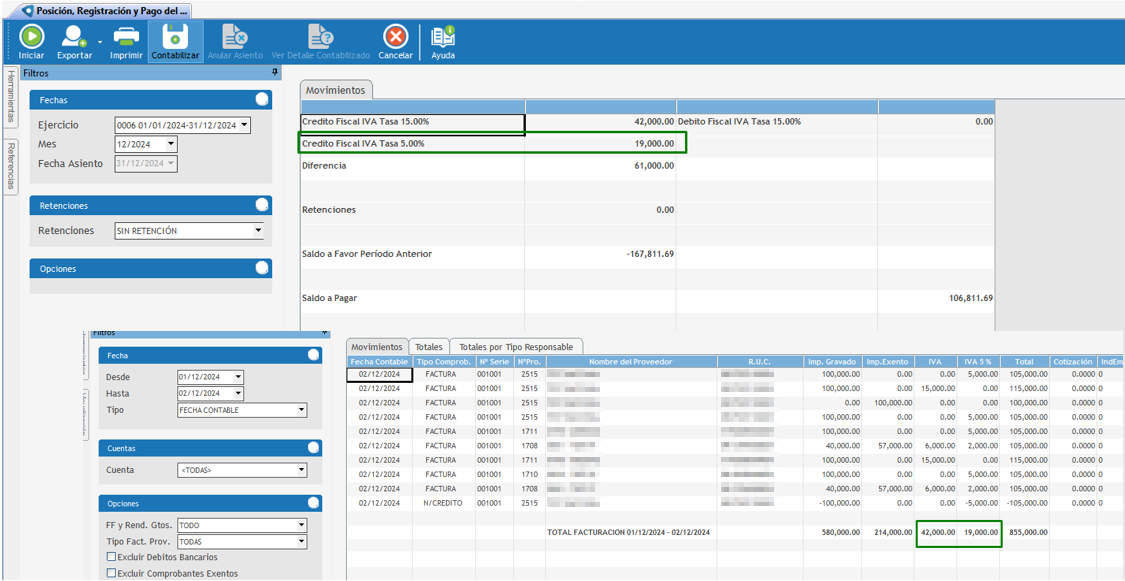Image resolution: width=1125 pixels, height=581 pixels.
Task: Open Totales por Tipo Responsable tab
Action: click(515, 347)
